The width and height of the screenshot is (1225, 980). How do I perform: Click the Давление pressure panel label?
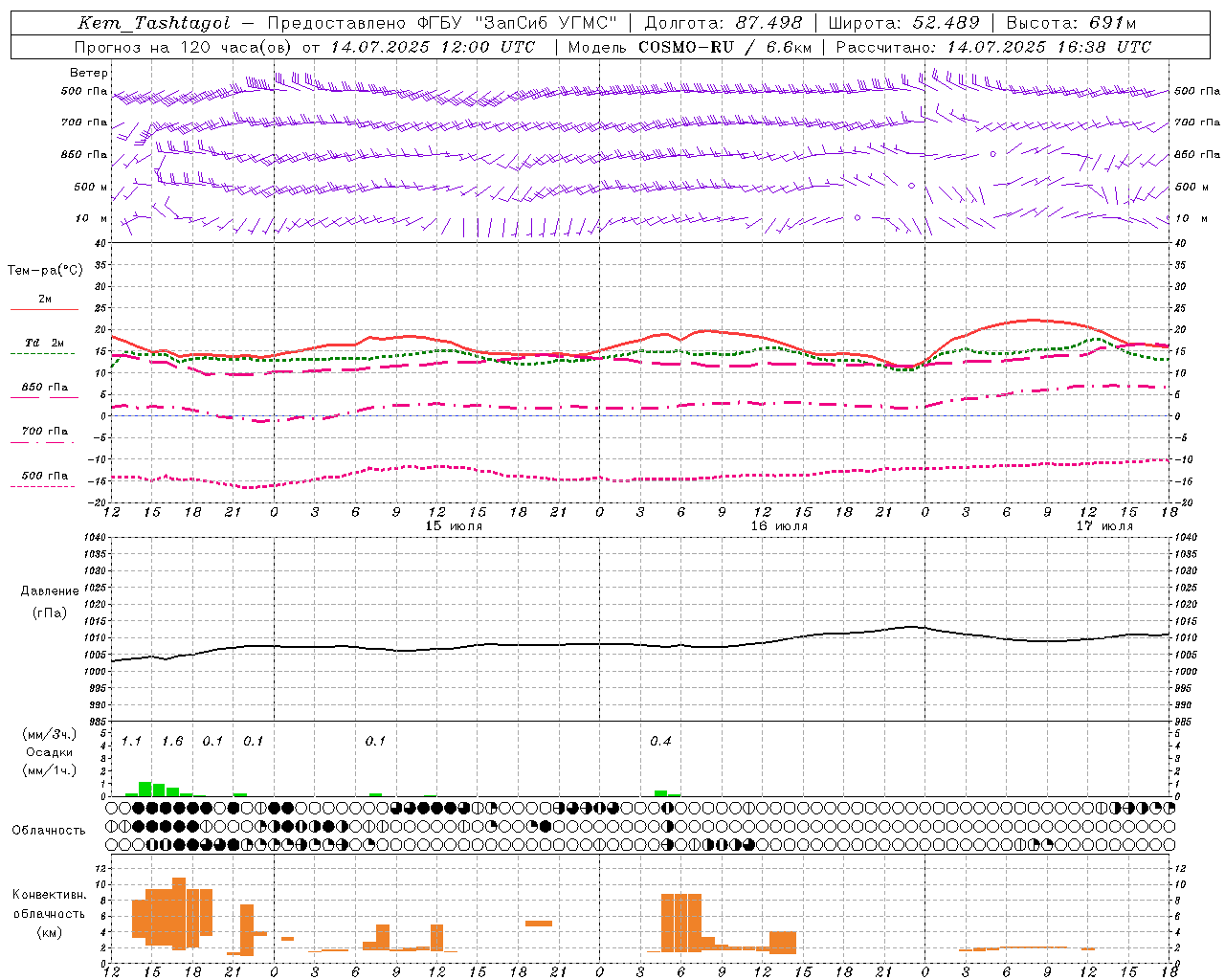point(50,591)
